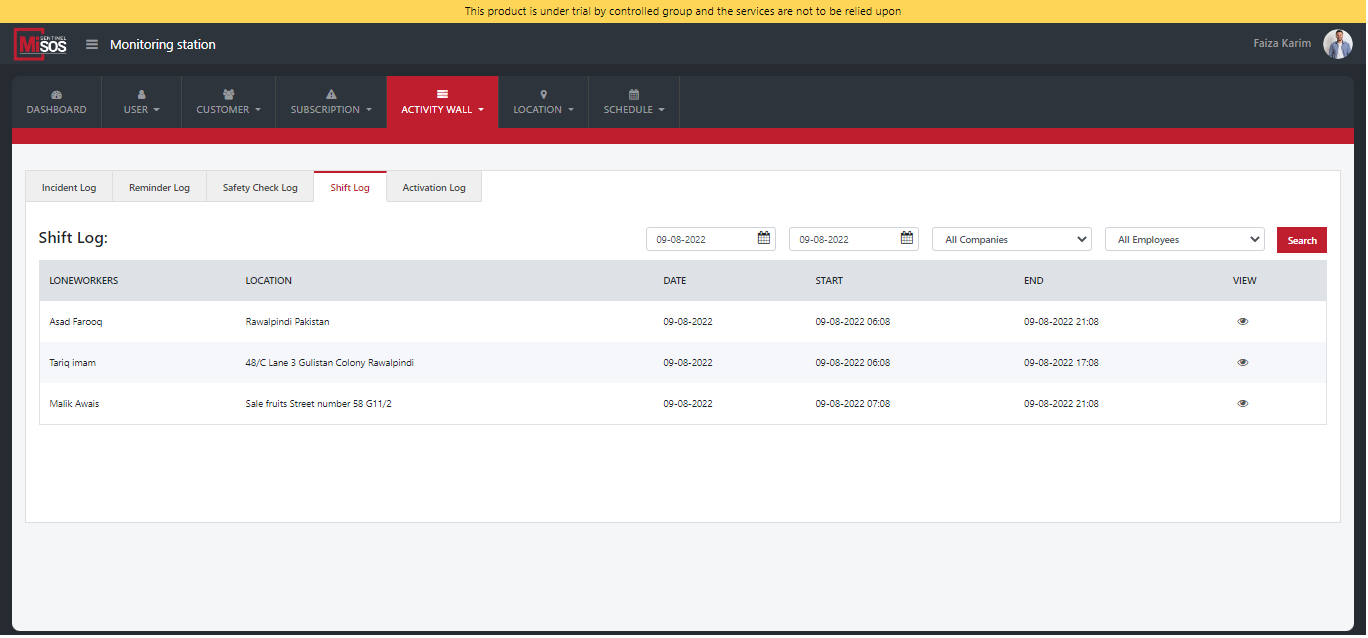Click the start date input field
1368x638 pixels.
point(698,240)
